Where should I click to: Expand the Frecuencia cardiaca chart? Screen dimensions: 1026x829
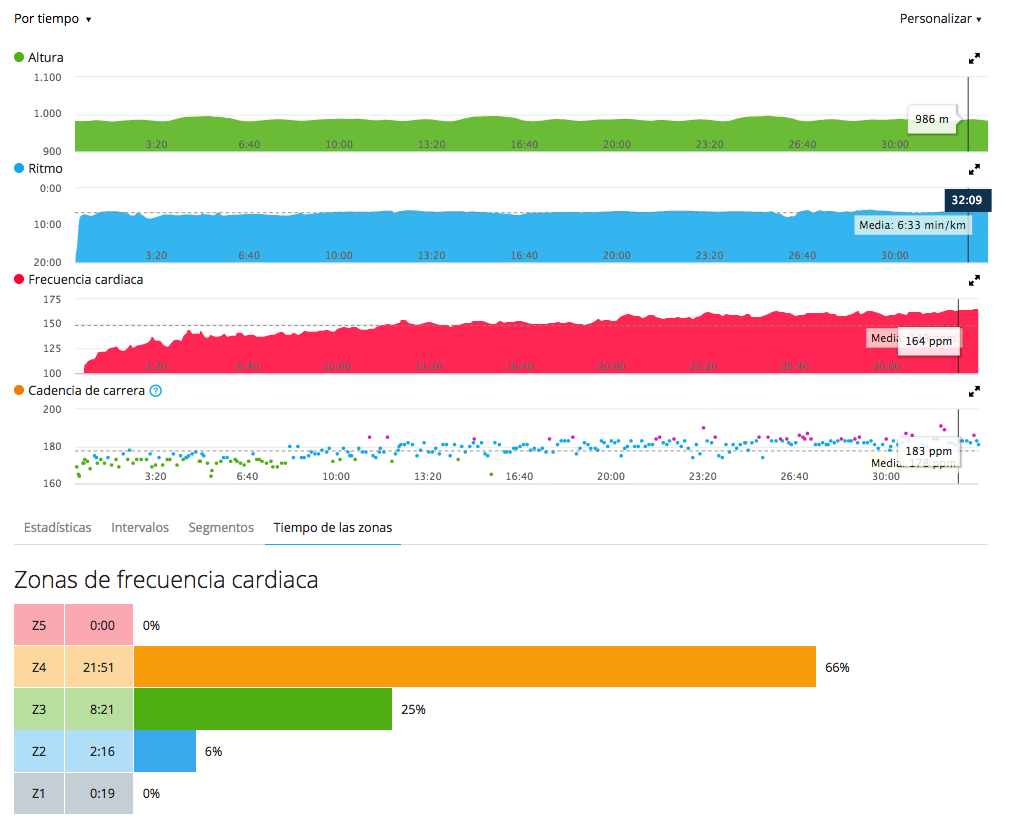click(974, 281)
